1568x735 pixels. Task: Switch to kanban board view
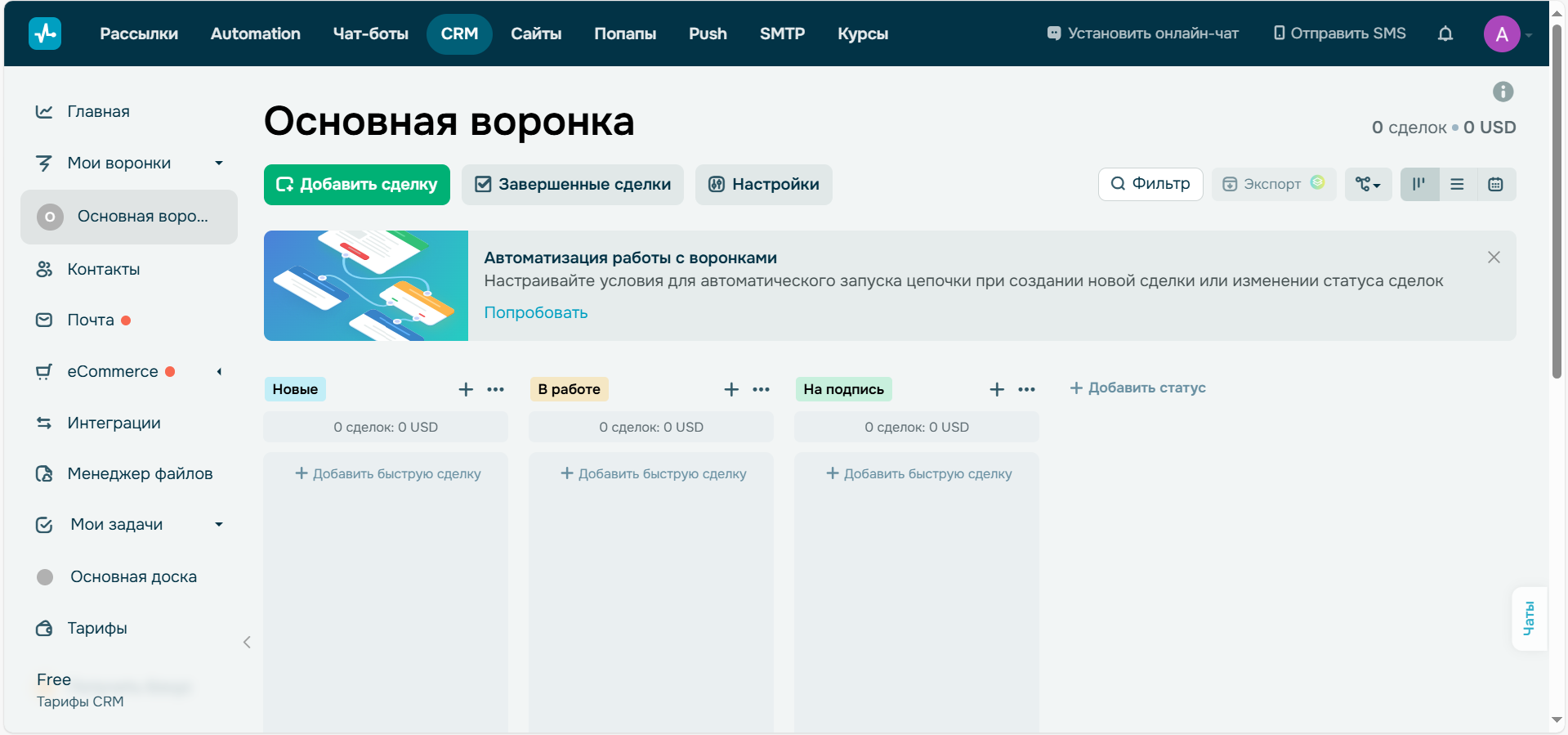[x=1419, y=184]
